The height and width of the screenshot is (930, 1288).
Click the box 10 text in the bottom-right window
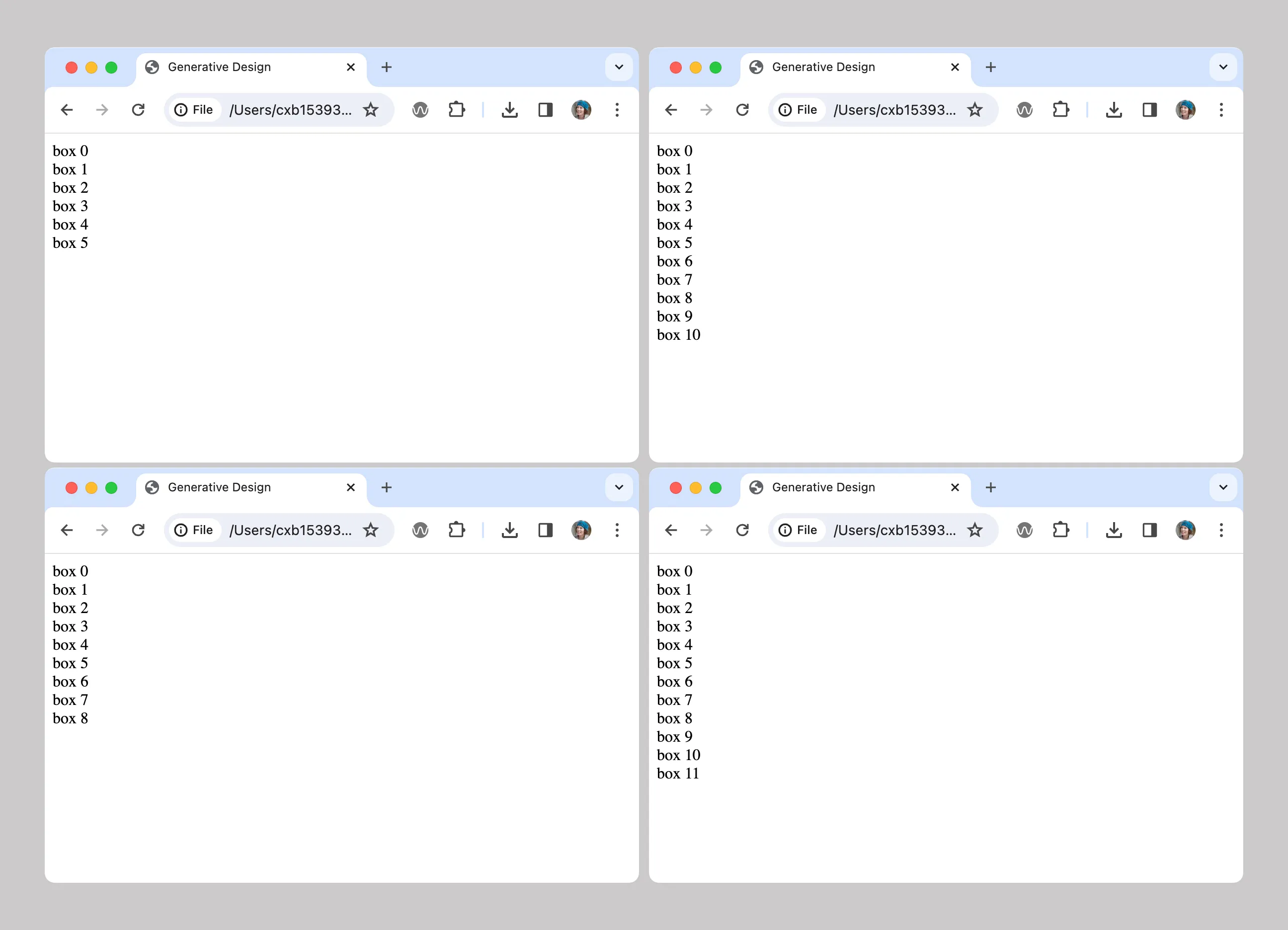(678, 755)
